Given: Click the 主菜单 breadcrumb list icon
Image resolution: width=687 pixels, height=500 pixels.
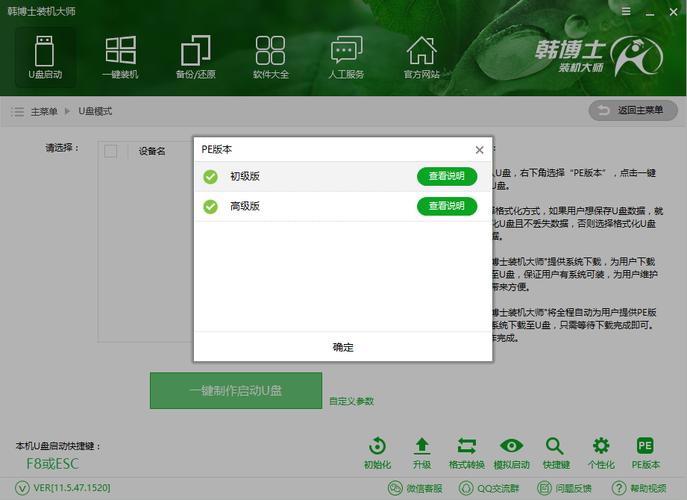Looking at the screenshot, I should coord(18,111).
